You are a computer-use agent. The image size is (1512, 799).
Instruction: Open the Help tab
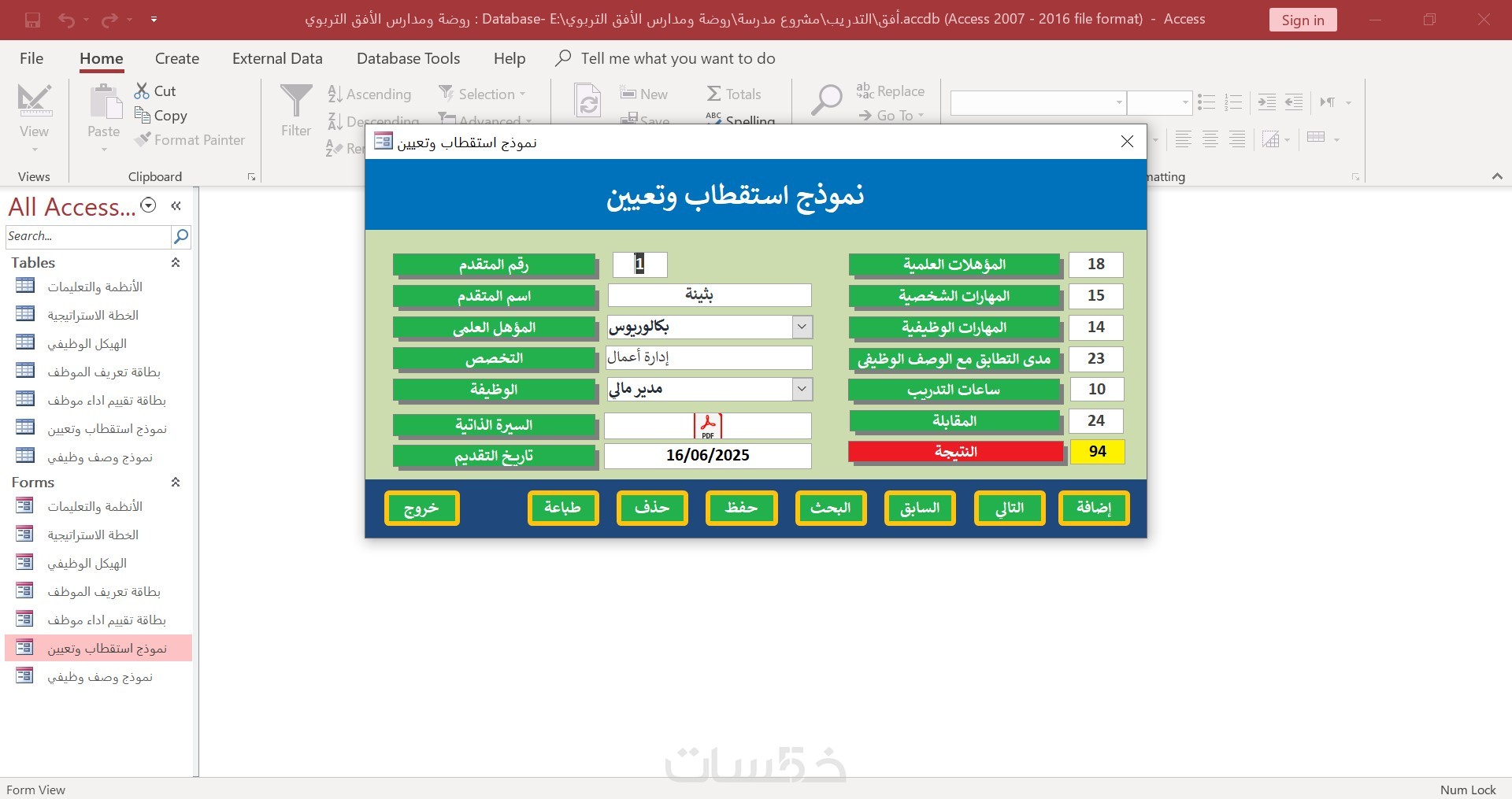click(x=510, y=58)
